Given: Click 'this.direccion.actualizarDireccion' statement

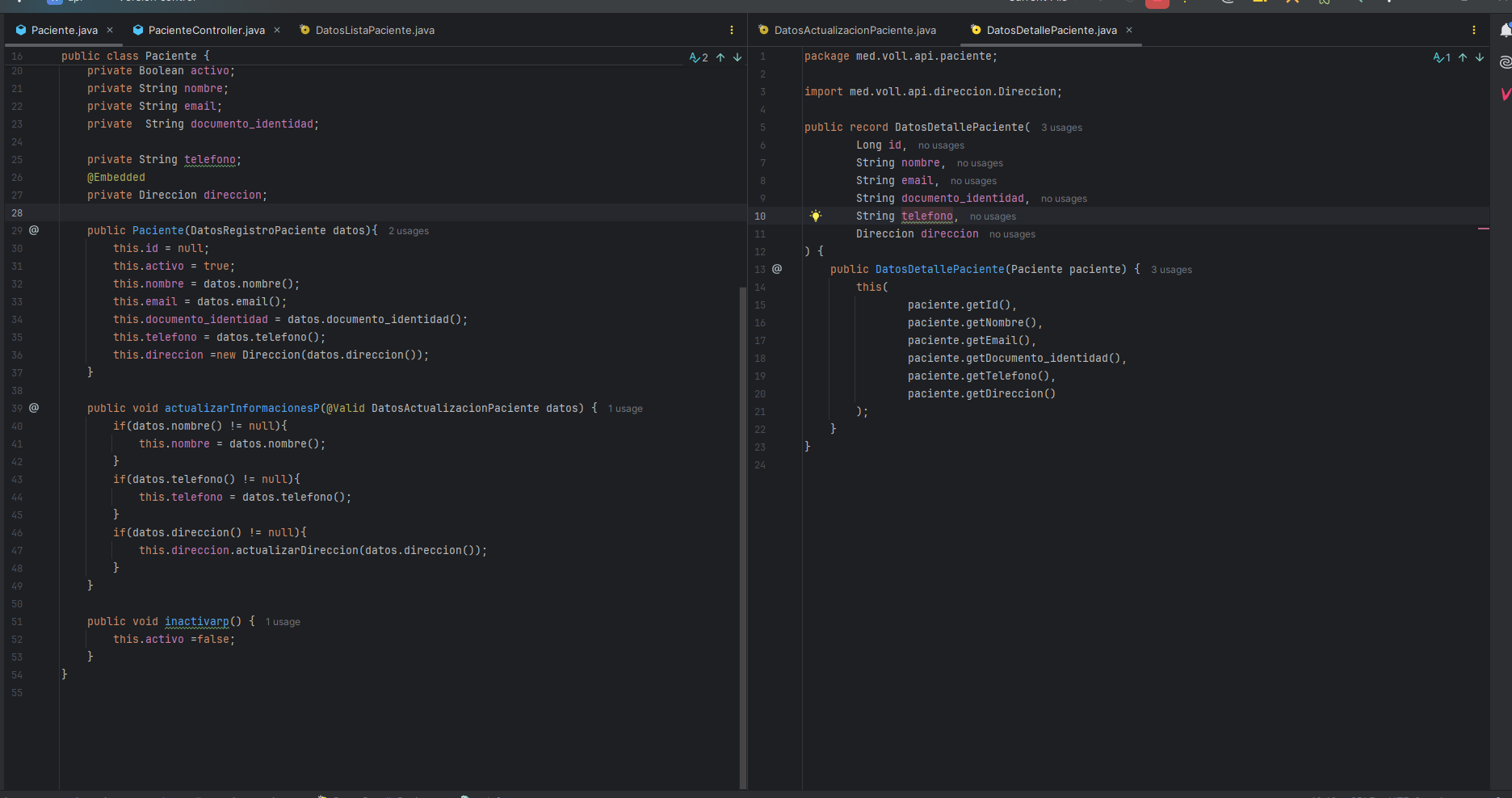Looking at the screenshot, I should pyautogui.click(x=313, y=550).
